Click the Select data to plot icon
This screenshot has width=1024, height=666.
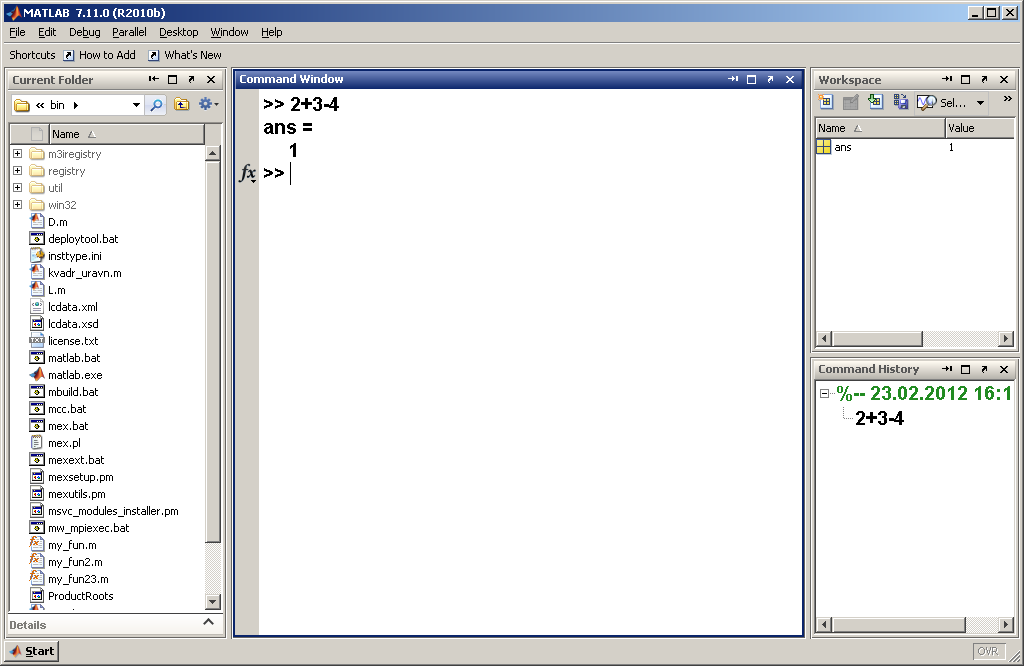click(926, 103)
